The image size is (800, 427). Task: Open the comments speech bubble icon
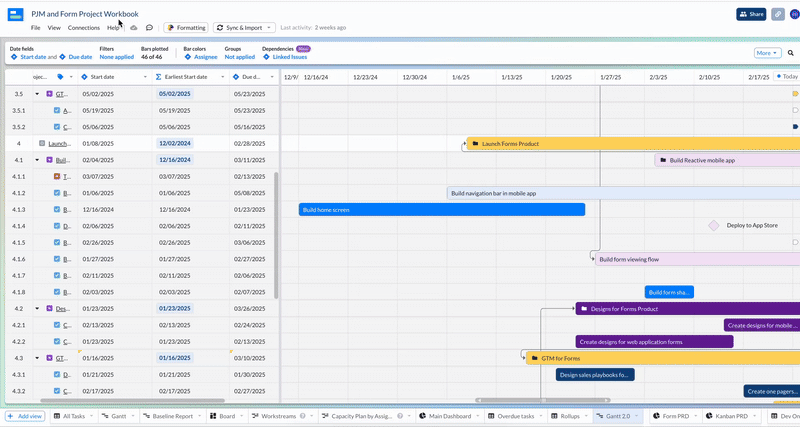pos(149,28)
